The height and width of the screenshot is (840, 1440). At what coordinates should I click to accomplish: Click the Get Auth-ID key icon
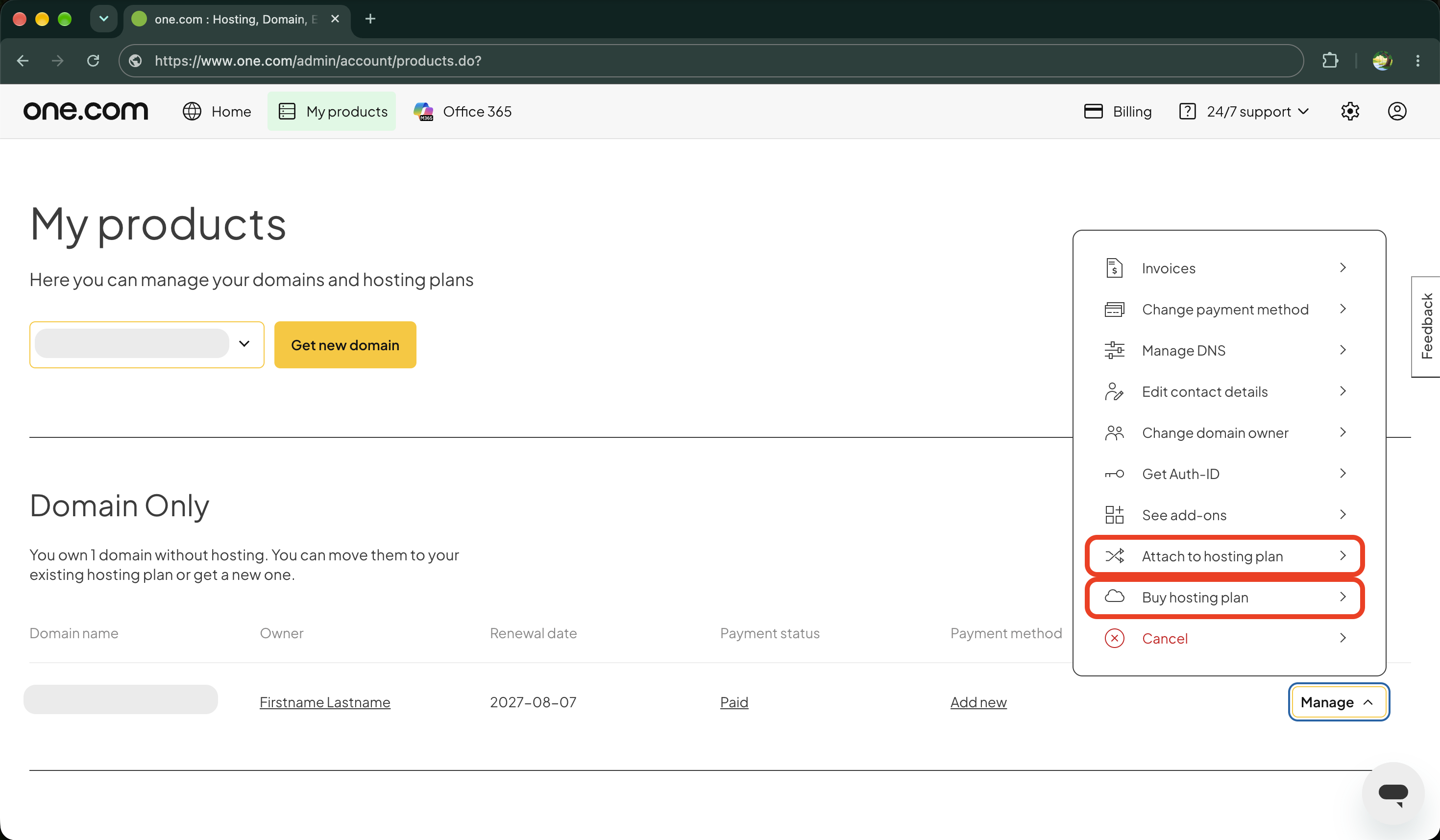1114,474
